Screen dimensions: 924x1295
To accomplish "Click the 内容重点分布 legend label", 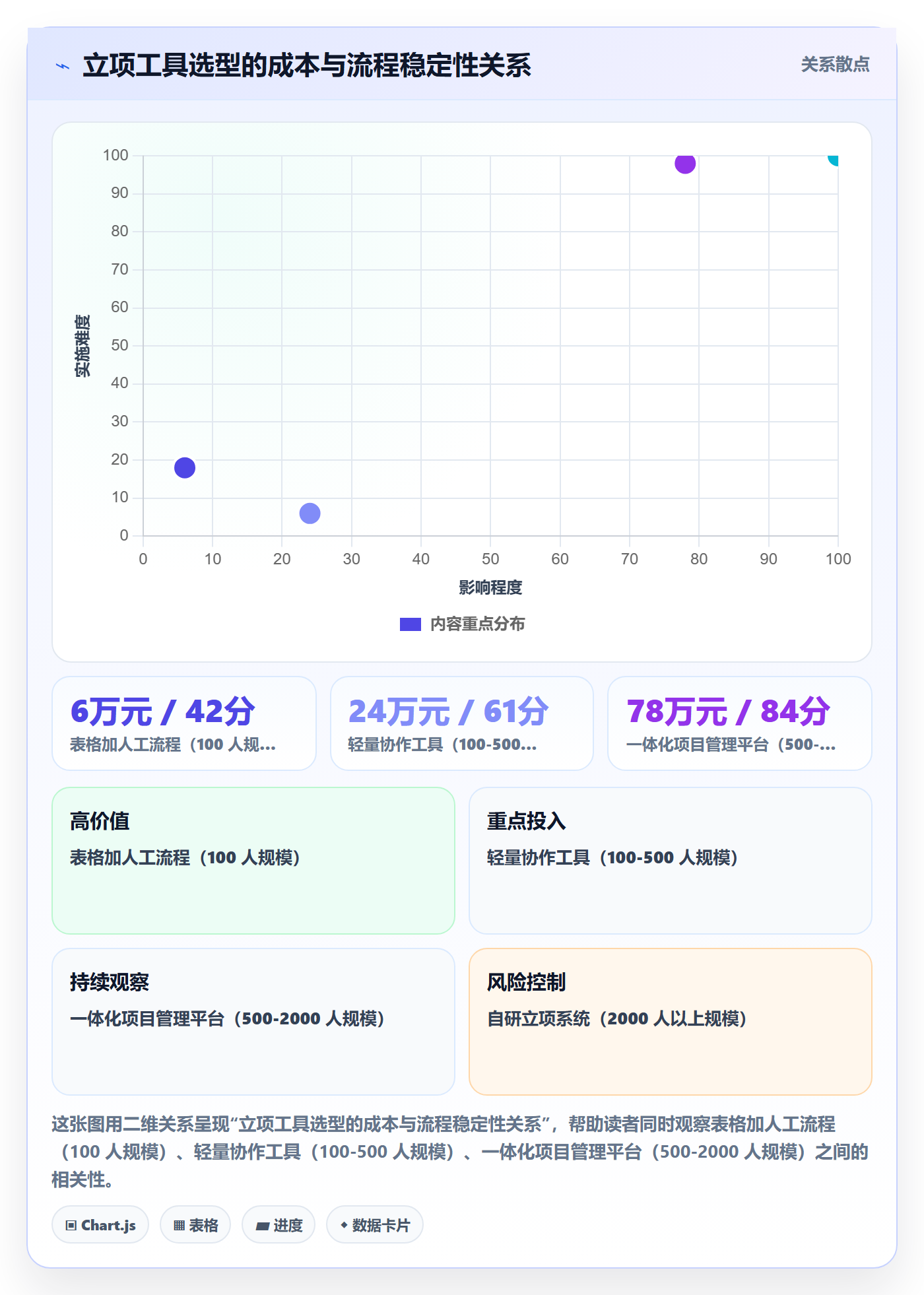I will [477, 624].
